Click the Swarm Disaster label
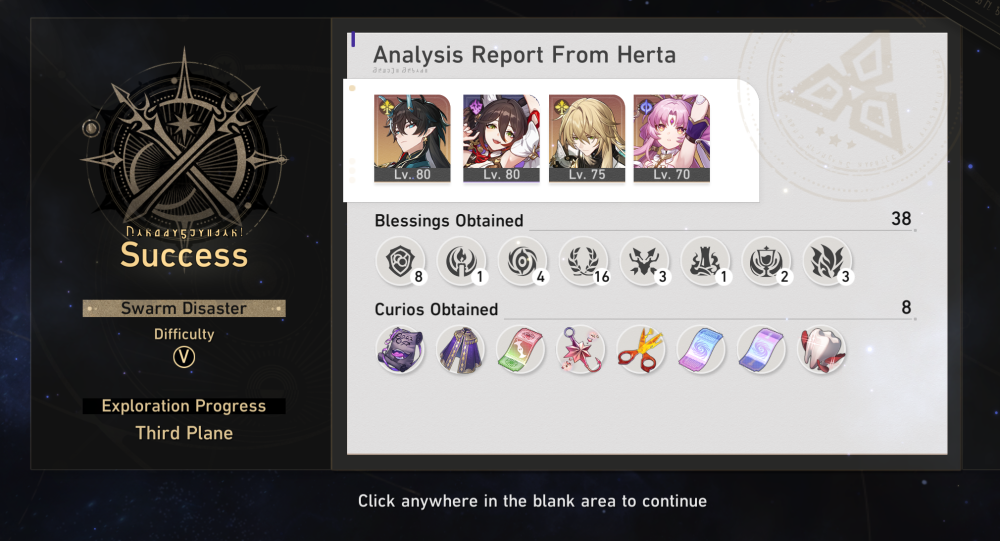This screenshot has width=1000, height=541. point(184,308)
